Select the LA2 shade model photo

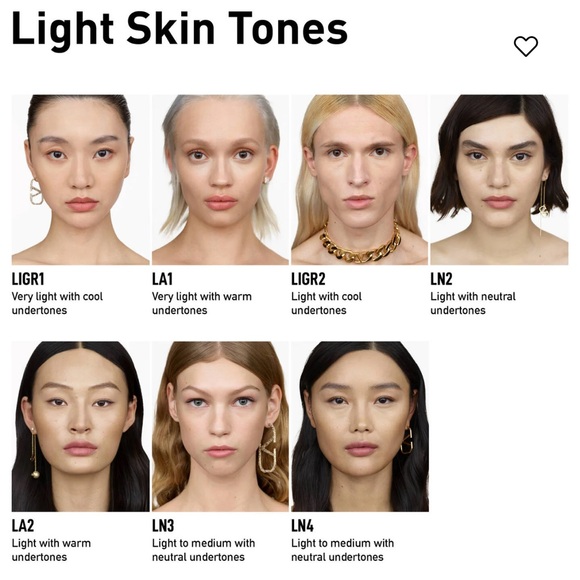[x=81, y=426]
